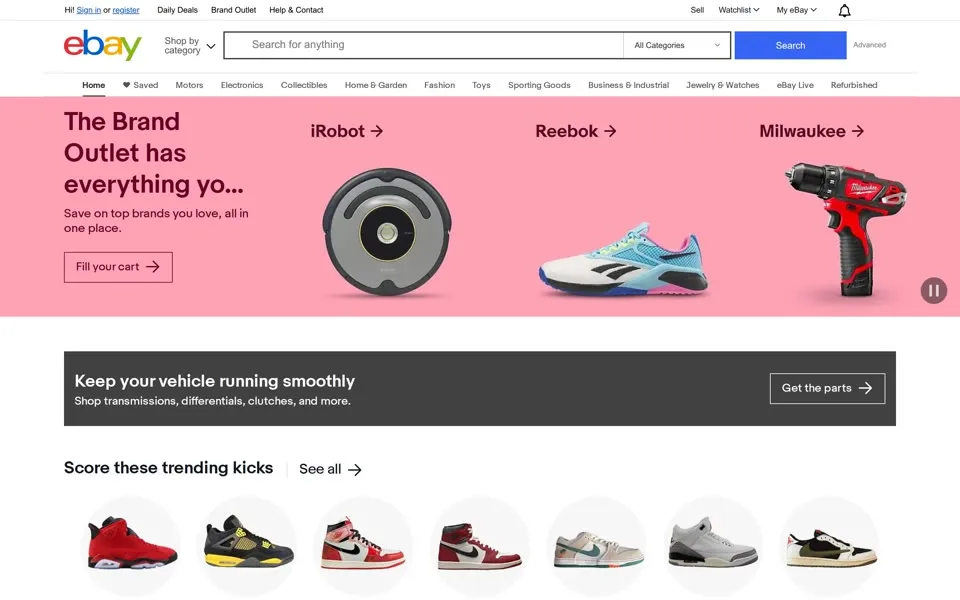Go to Business & Industrial category
This screenshot has width=960, height=600.
click(629, 85)
